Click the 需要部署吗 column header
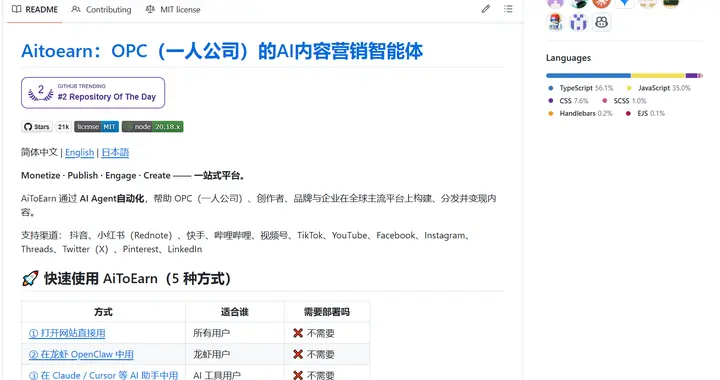The height and width of the screenshot is (380, 720). [x=327, y=312]
